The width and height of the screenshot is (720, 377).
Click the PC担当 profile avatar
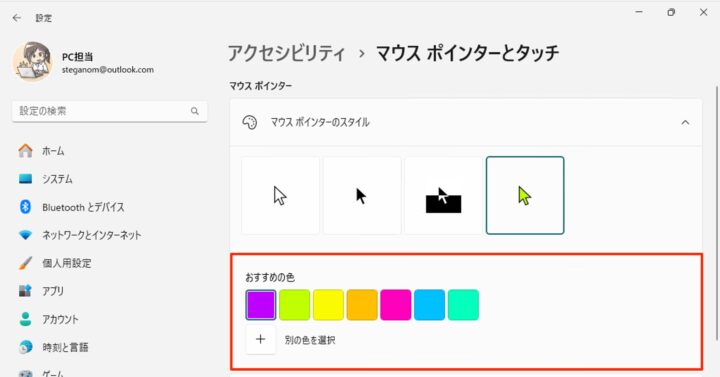pos(33,62)
